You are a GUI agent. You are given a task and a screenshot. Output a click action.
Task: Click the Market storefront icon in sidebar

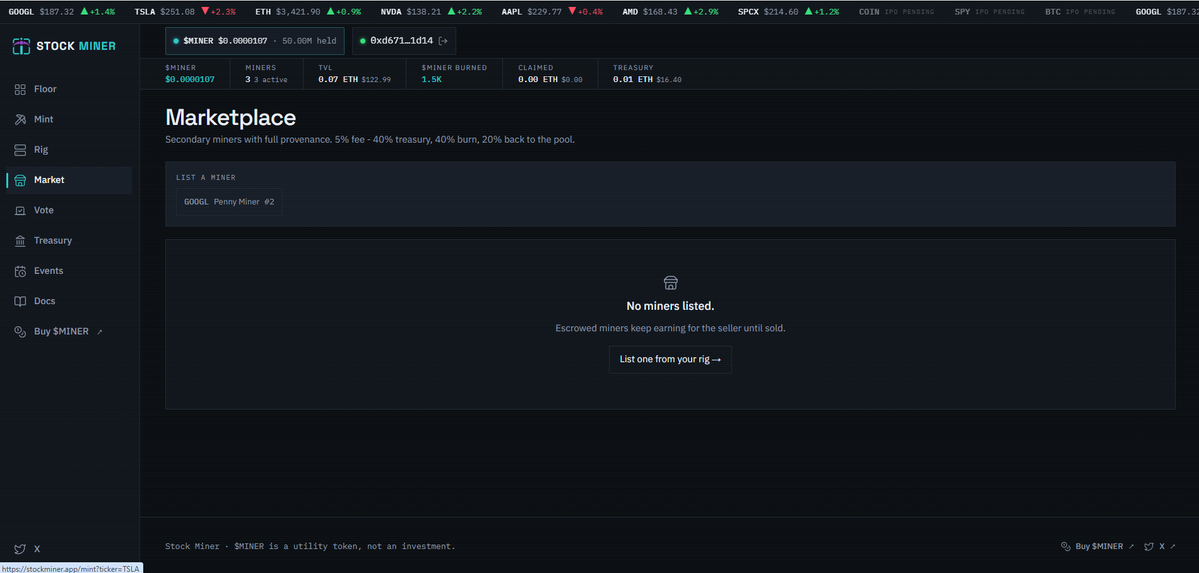21,181
